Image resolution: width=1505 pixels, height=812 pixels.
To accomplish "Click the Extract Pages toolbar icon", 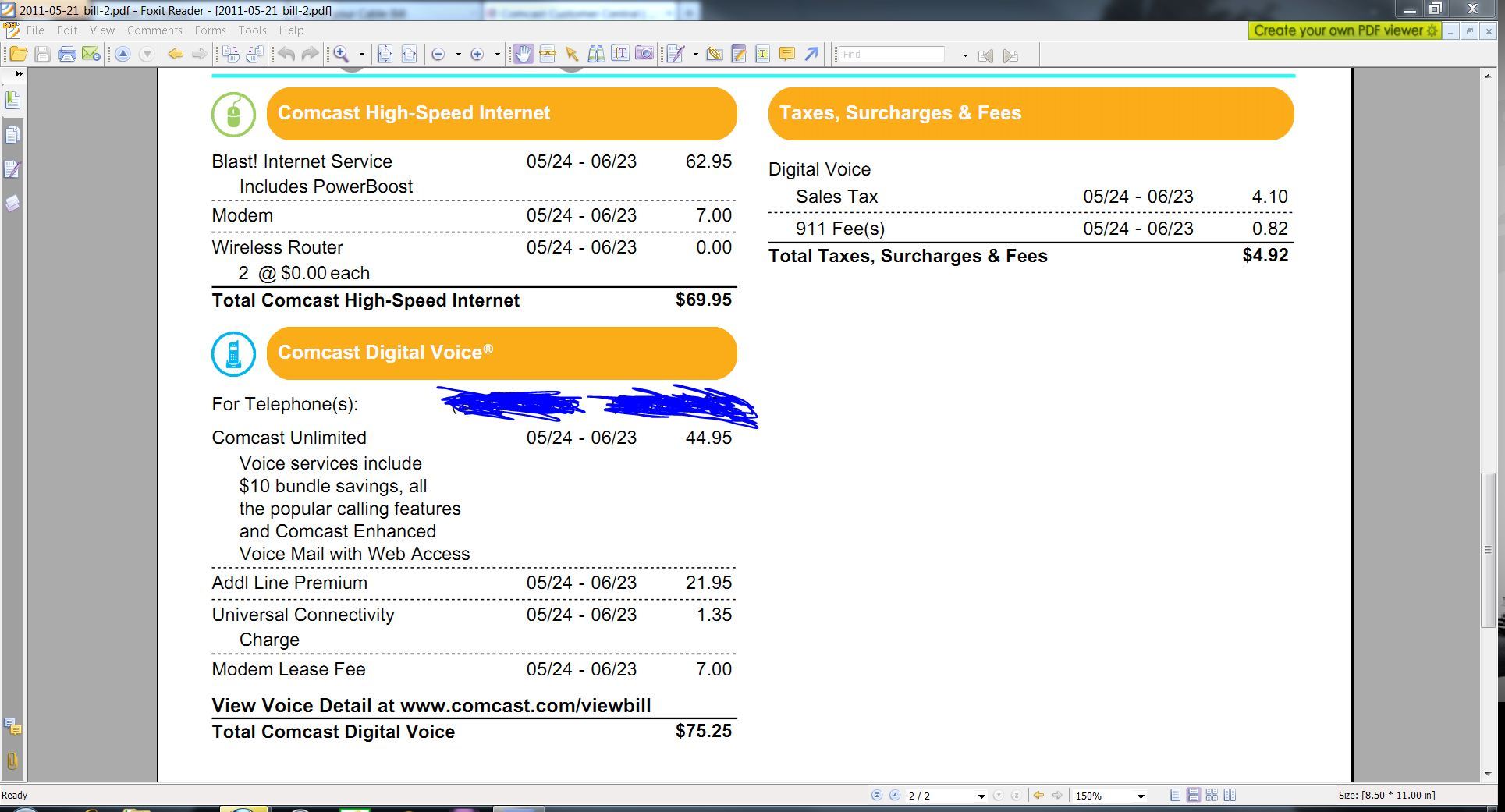I will click(x=254, y=54).
